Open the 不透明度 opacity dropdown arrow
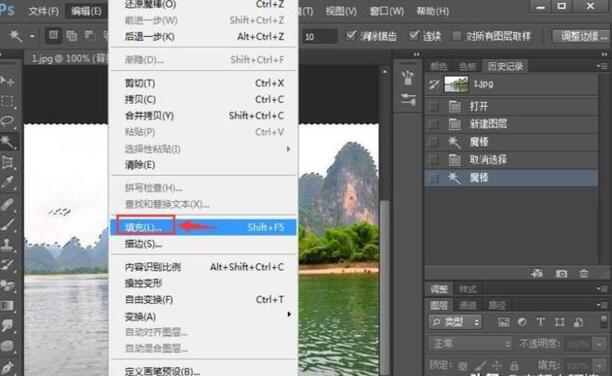Image resolution: width=612 pixels, height=376 pixels. click(x=600, y=344)
